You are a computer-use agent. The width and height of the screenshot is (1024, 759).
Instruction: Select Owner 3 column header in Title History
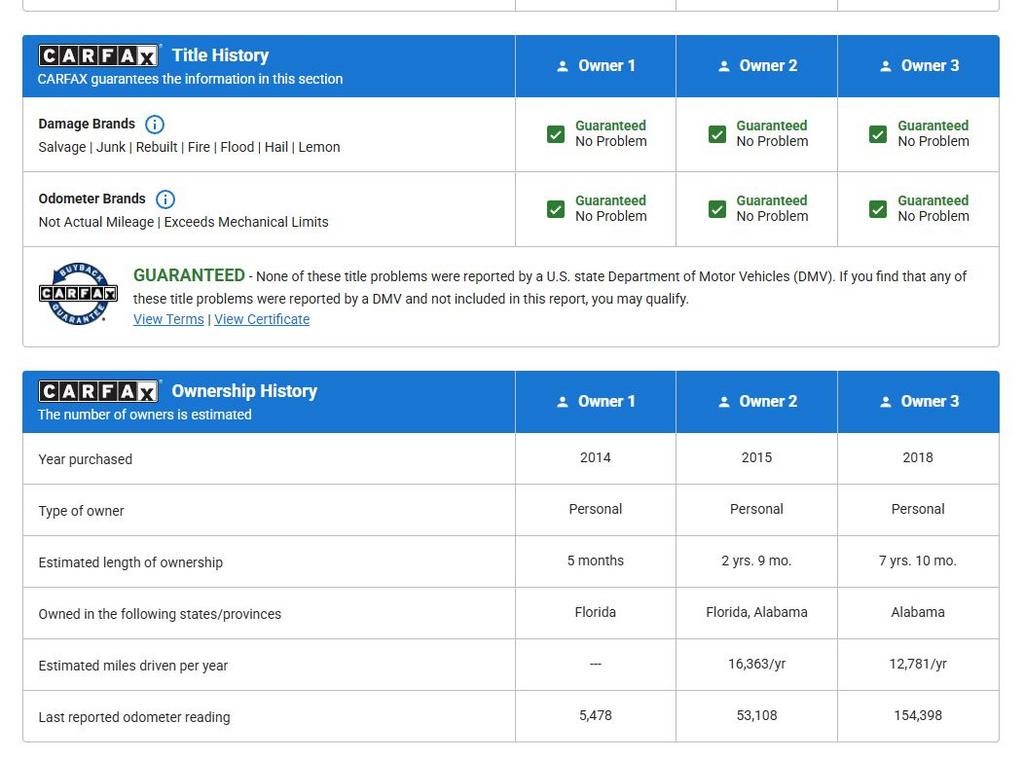click(x=918, y=66)
